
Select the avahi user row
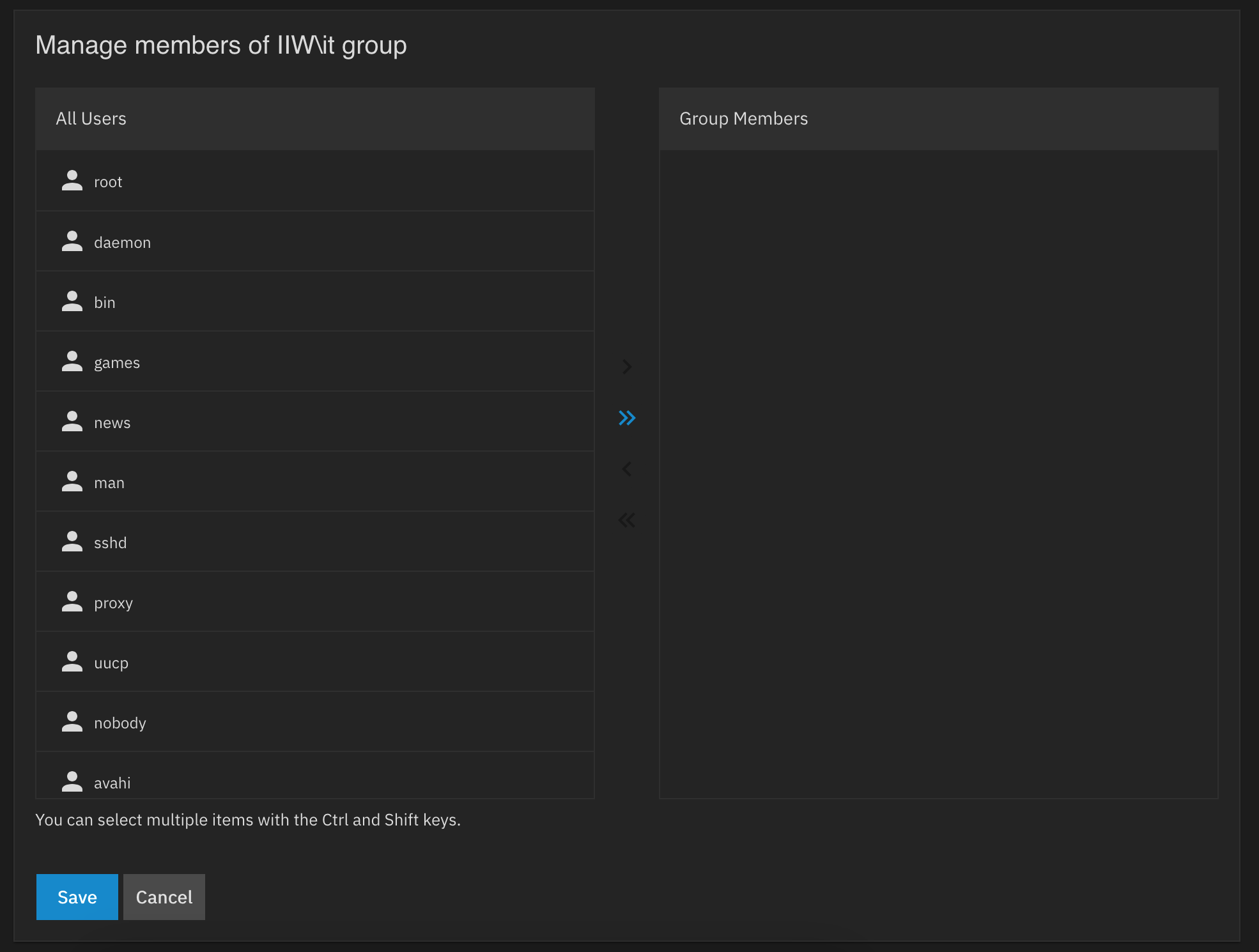click(x=315, y=775)
